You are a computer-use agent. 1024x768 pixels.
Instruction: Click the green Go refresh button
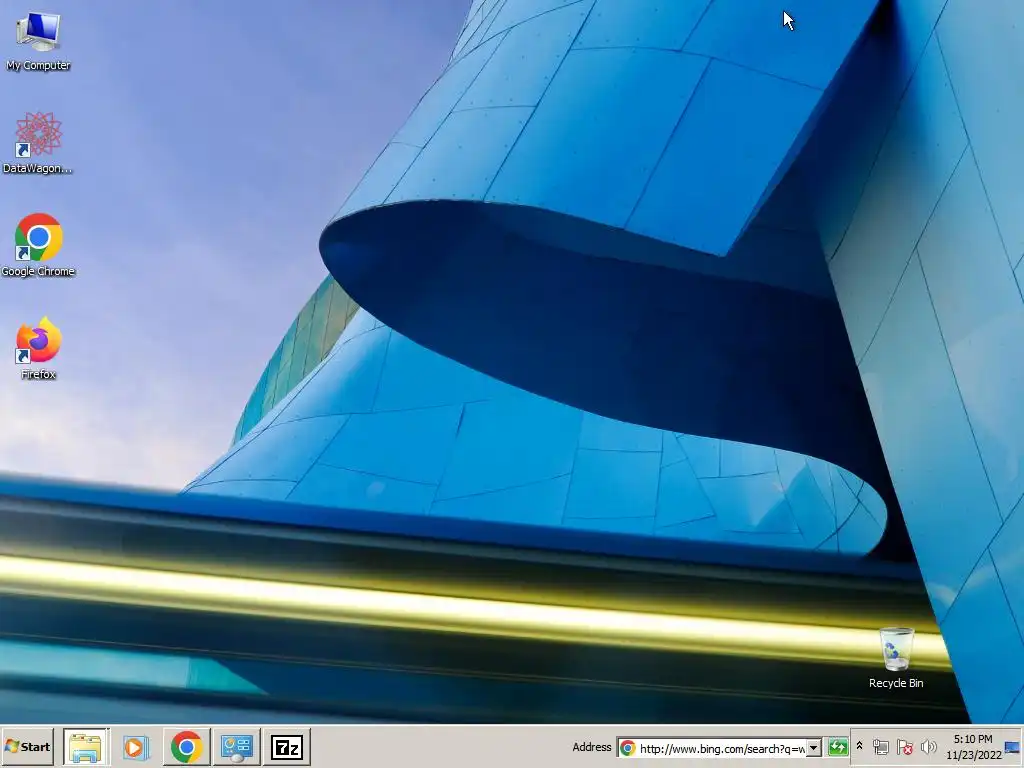click(x=837, y=748)
